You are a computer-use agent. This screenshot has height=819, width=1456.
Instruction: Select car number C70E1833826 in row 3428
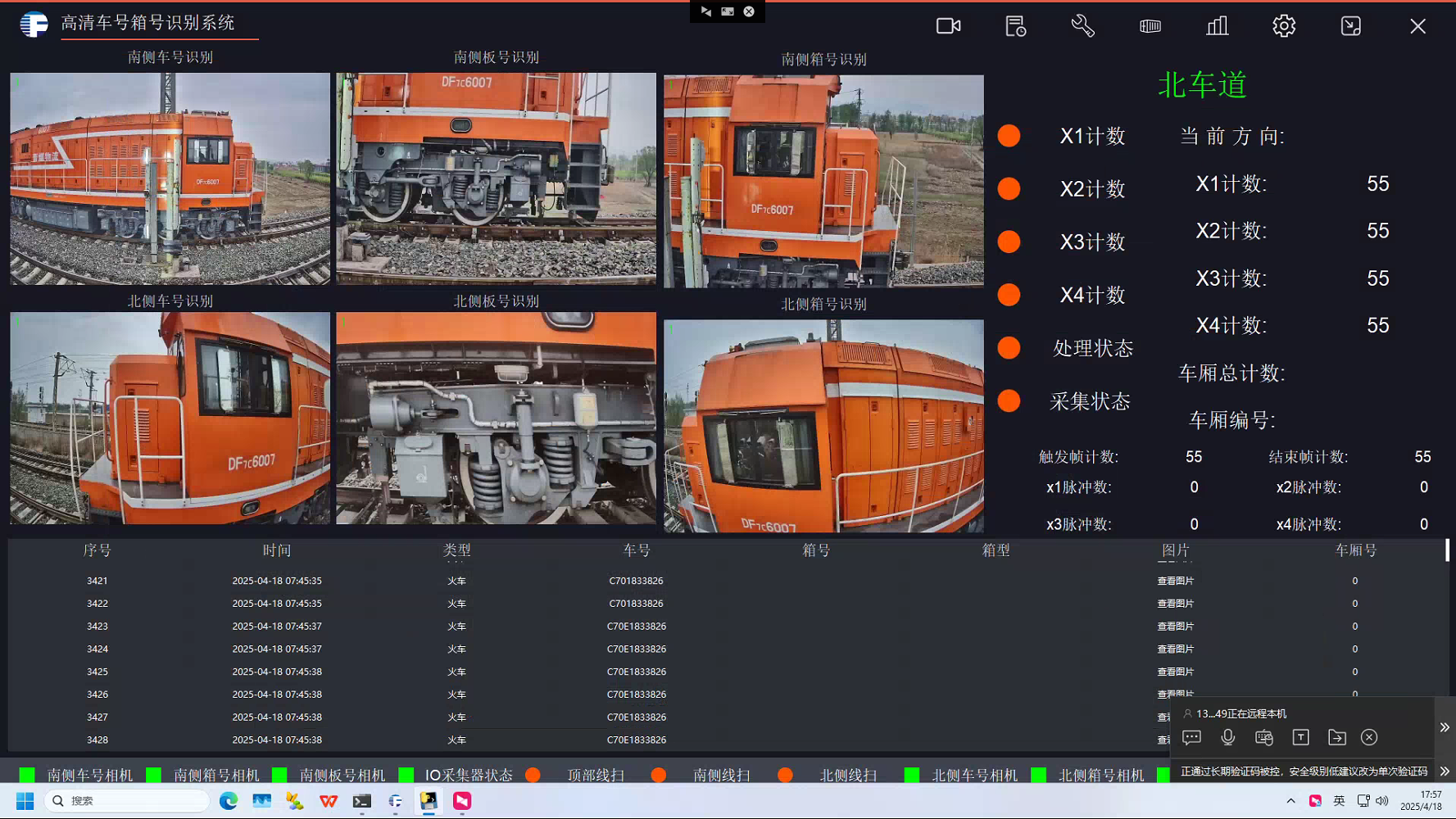[636, 740]
